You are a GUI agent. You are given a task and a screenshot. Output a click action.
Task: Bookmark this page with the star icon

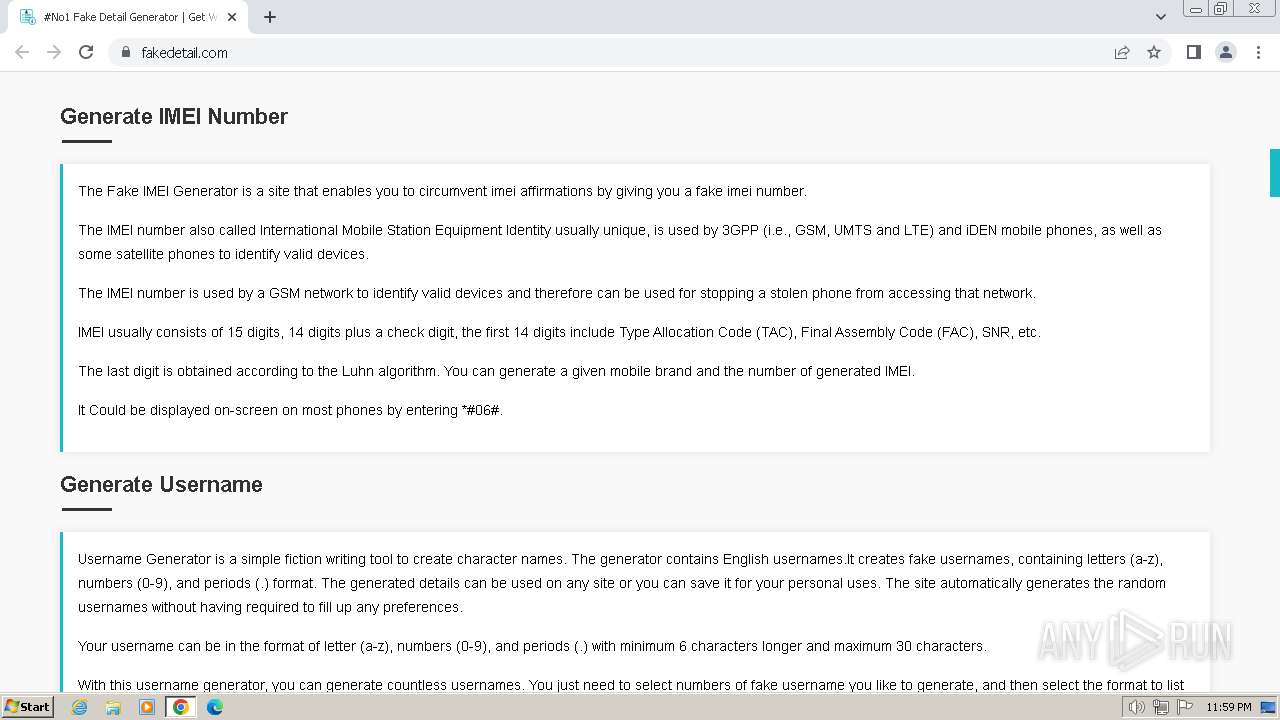(x=1154, y=52)
